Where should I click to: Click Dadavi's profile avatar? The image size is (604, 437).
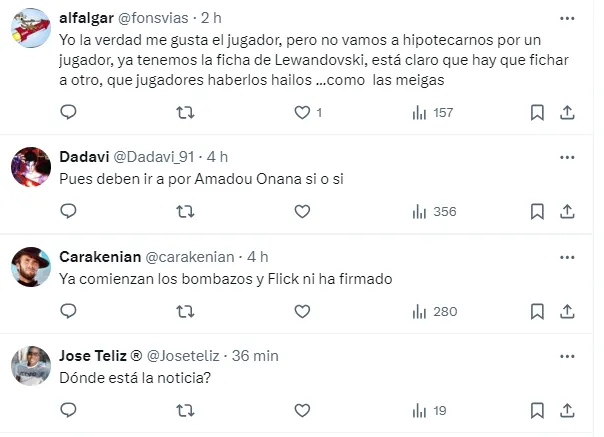coord(31,166)
